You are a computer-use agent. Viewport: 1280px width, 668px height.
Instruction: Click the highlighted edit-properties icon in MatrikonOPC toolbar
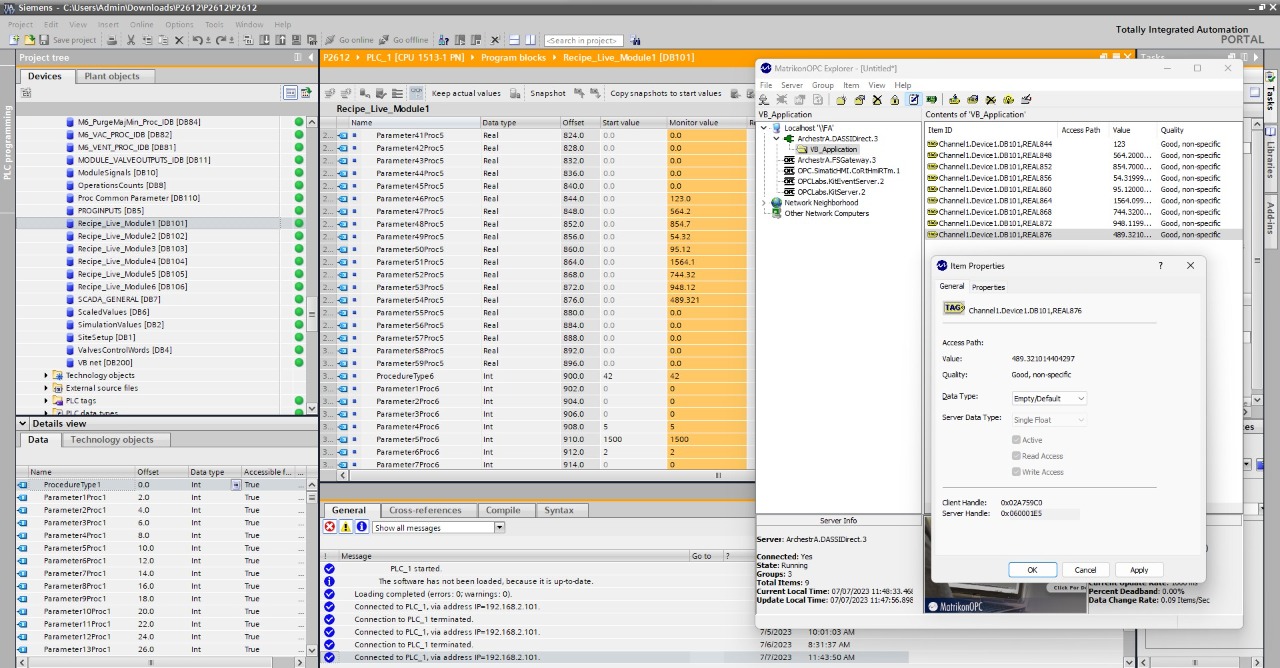coord(913,100)
